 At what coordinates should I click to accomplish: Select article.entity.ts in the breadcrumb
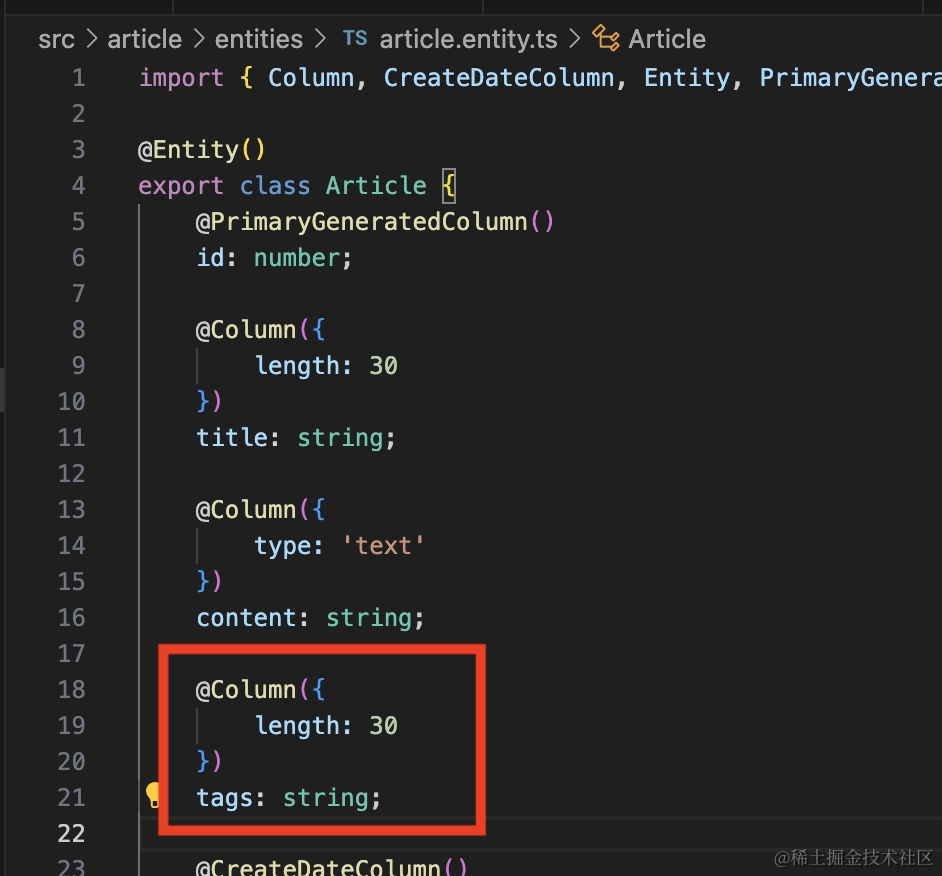pos(469,39)
